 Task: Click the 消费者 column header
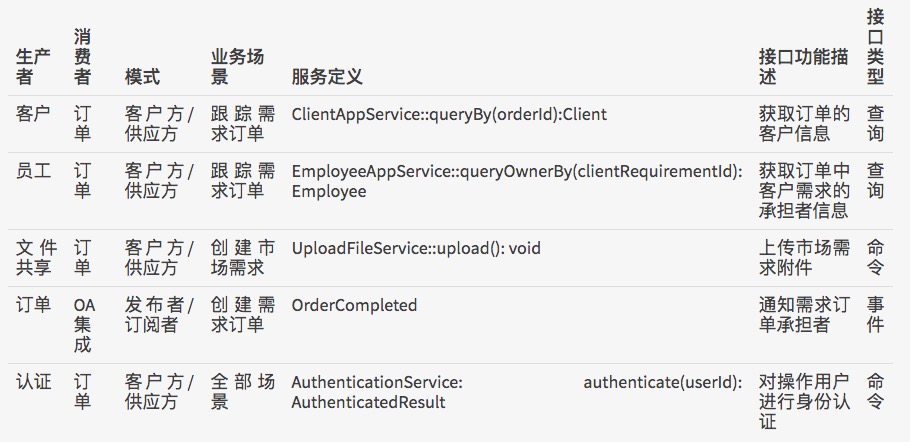[83, 56]
